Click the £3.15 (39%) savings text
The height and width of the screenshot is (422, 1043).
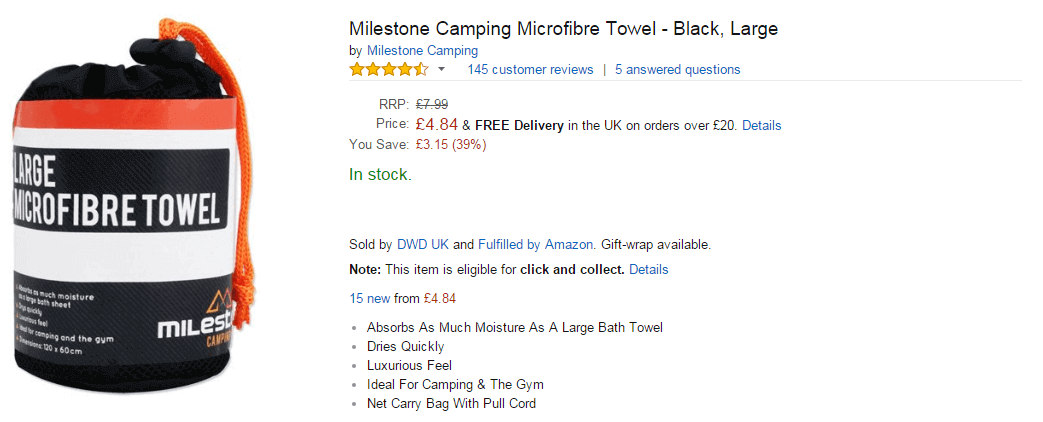tap(451, 144)
